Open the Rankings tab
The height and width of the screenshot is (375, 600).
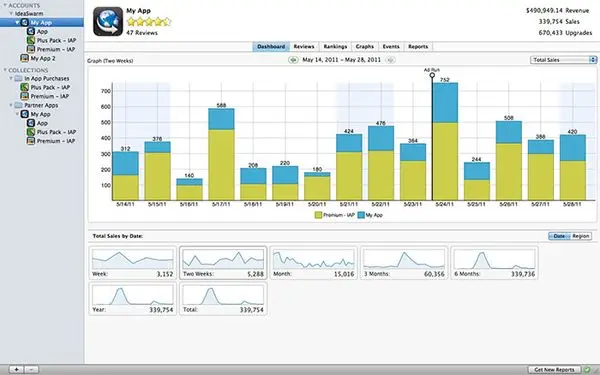coord(335,47)
